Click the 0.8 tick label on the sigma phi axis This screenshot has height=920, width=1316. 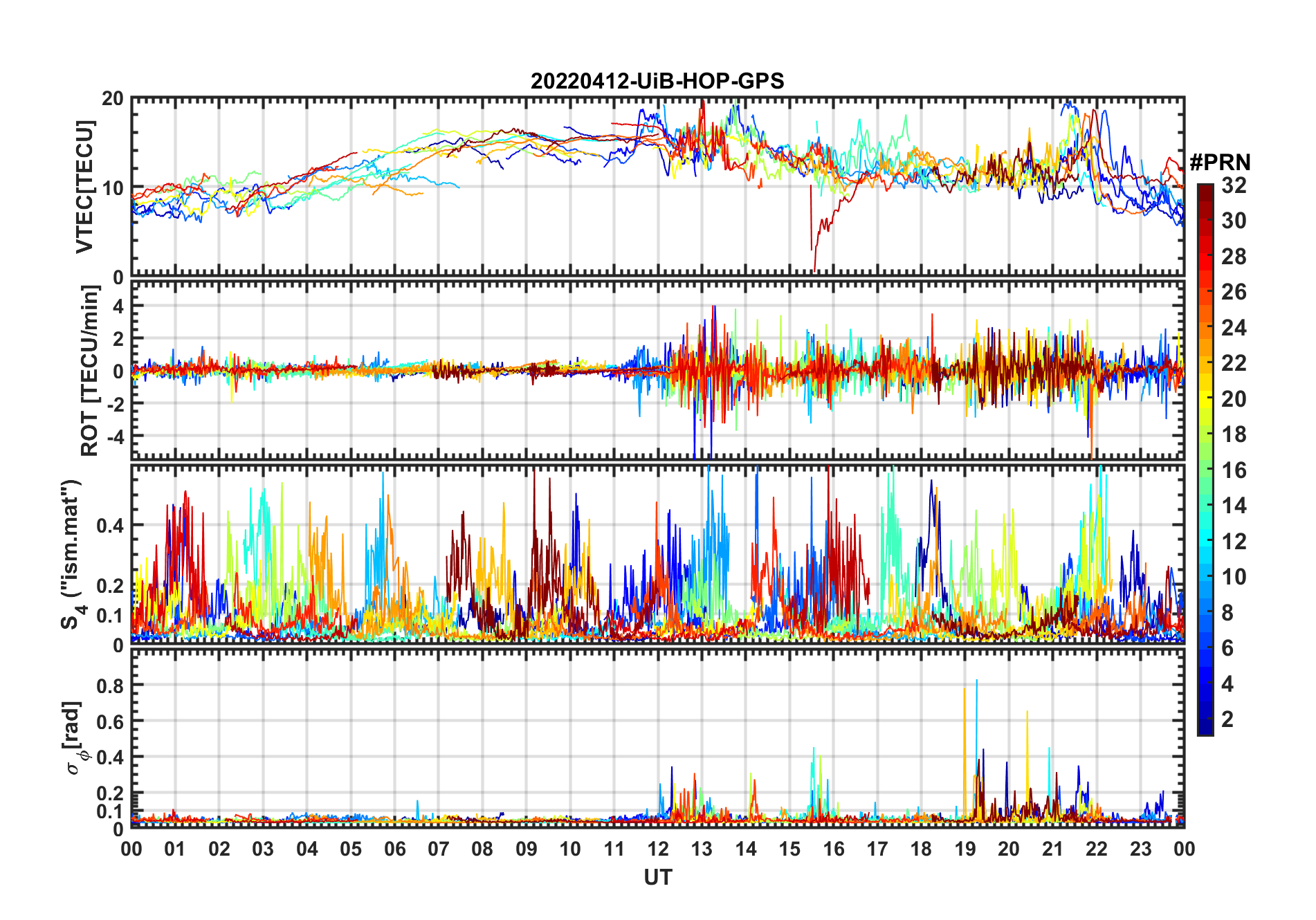pyautogui.click(x=110, y=686)
